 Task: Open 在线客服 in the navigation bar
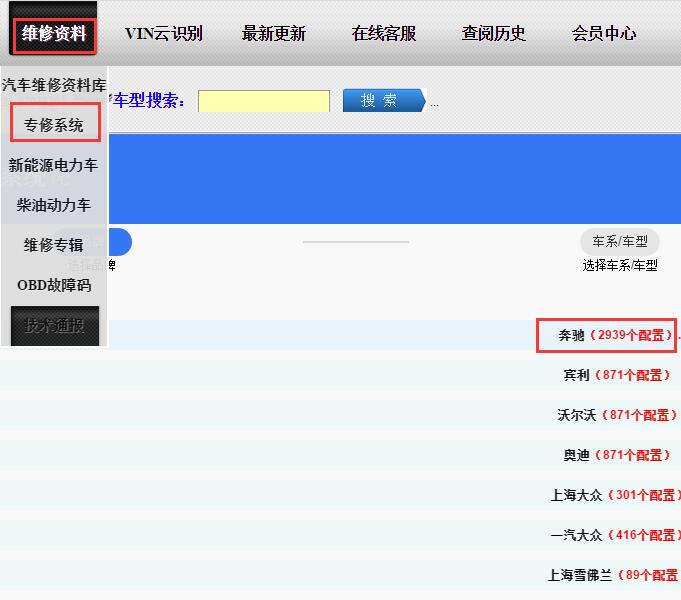click(384, 34)
